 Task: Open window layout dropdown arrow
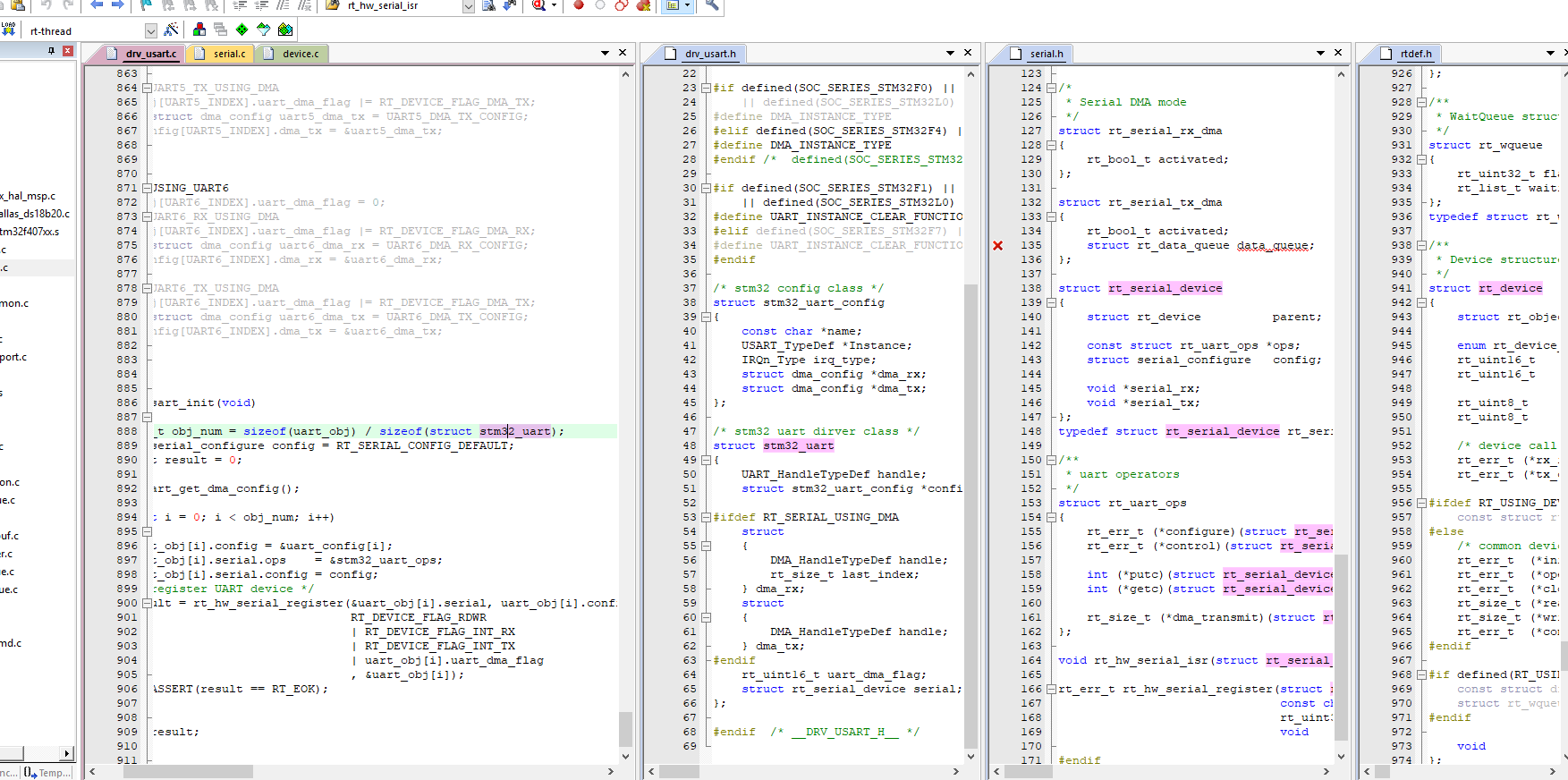click(687, 4)
